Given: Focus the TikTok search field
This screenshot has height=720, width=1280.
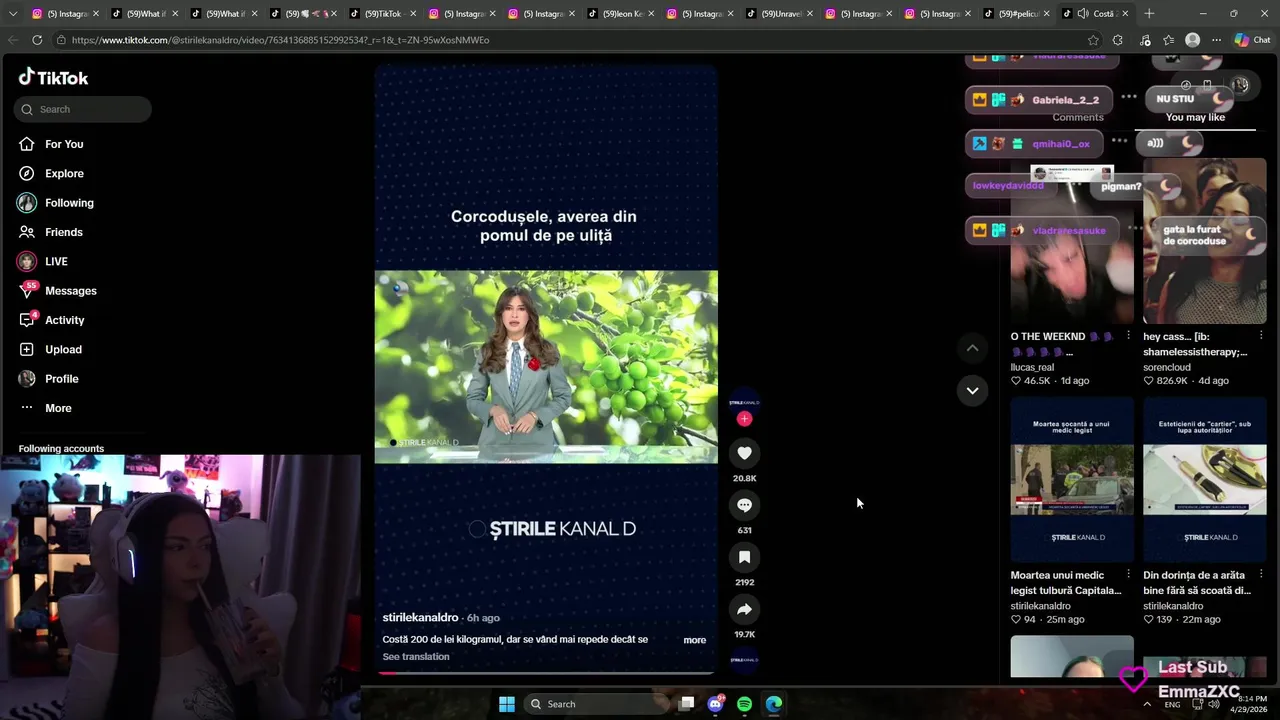Looking at the screenshot, I should point(84,109).
